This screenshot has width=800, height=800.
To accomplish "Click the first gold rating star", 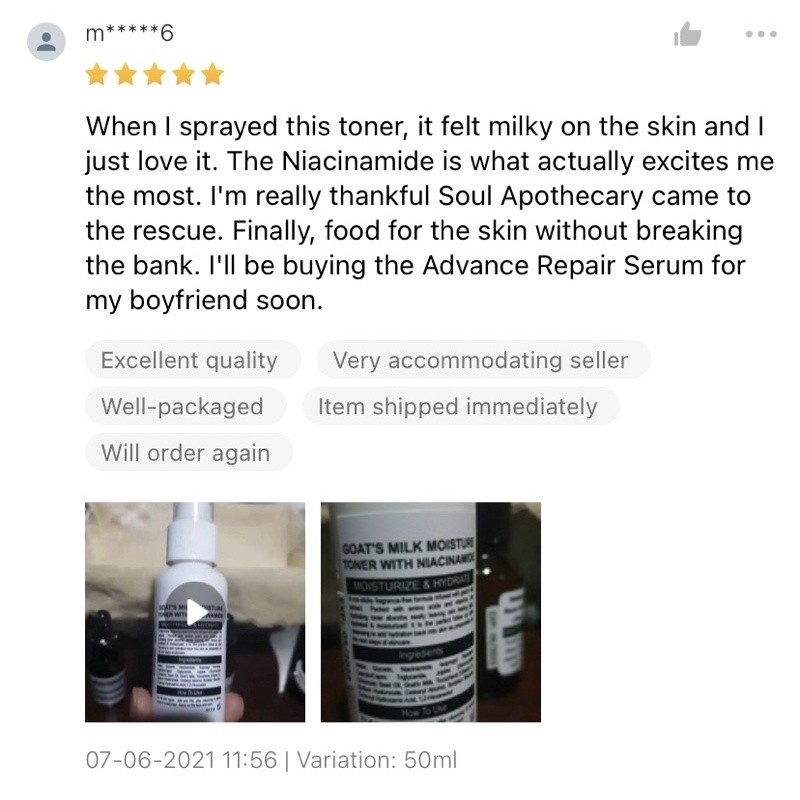I will coord(96,74).
